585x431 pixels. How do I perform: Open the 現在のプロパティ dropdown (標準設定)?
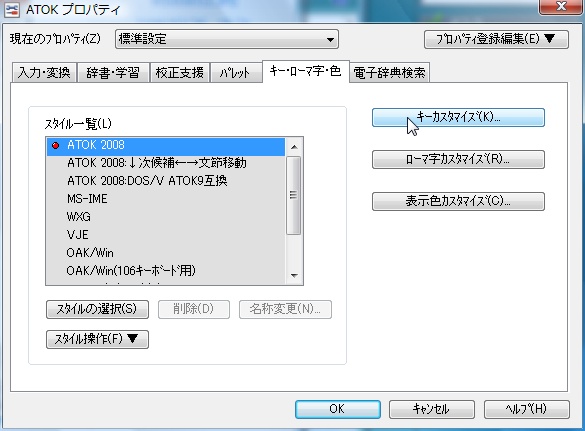(227, 39)
